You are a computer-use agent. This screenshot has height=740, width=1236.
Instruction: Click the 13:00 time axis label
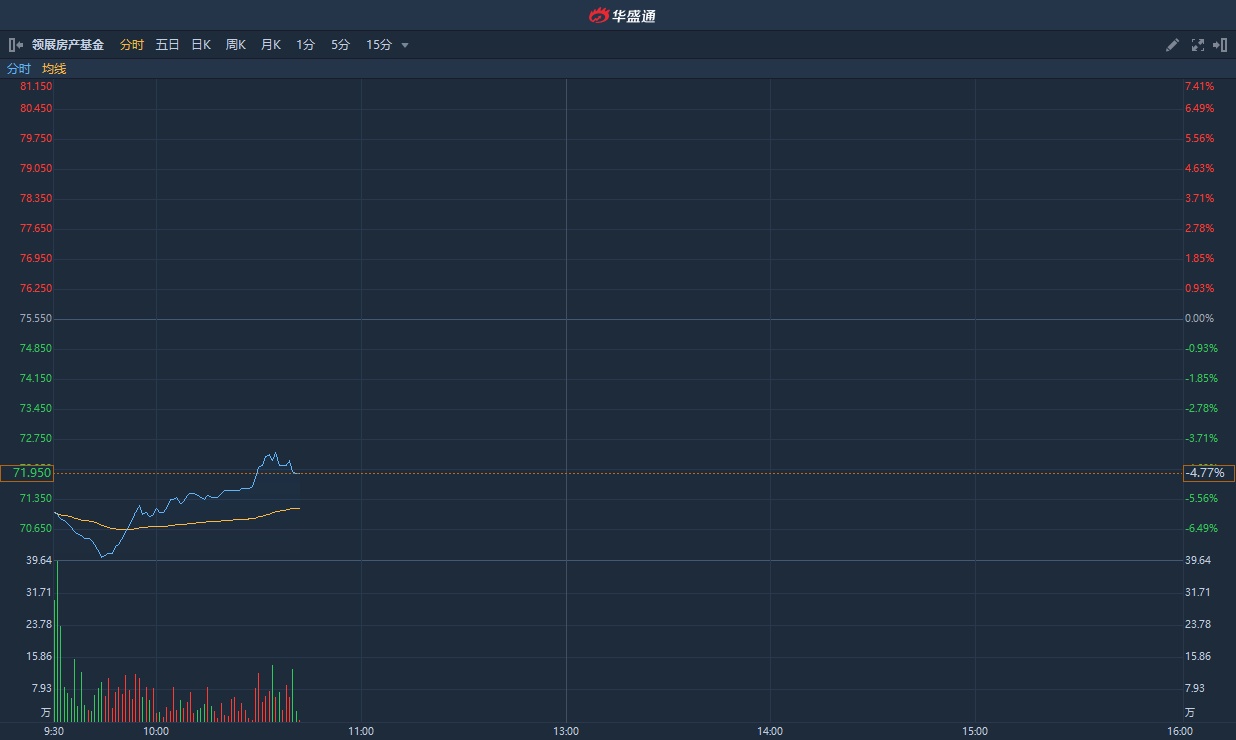point(566,731)
